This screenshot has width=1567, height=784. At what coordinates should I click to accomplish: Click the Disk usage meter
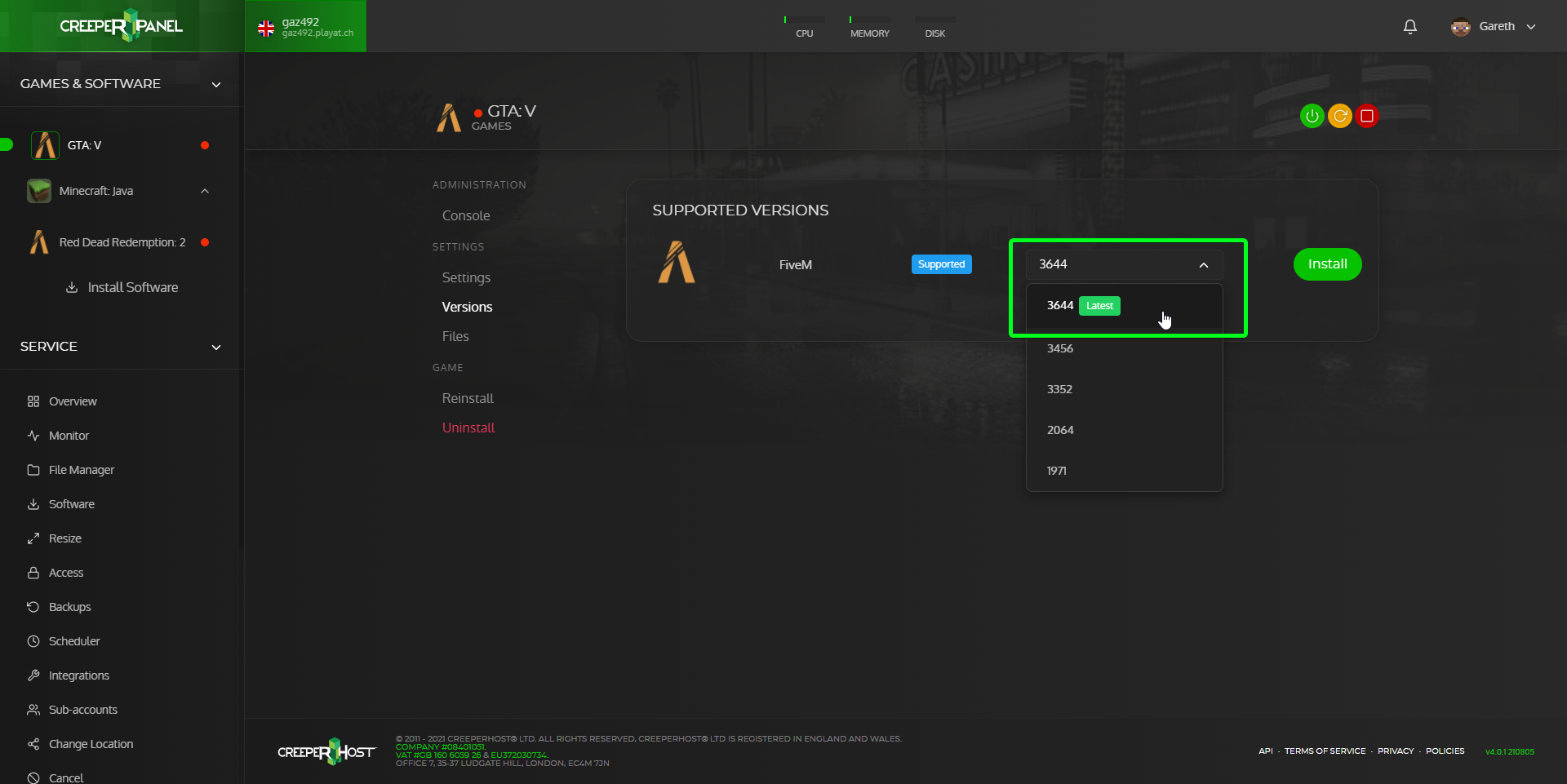[934, 26]
